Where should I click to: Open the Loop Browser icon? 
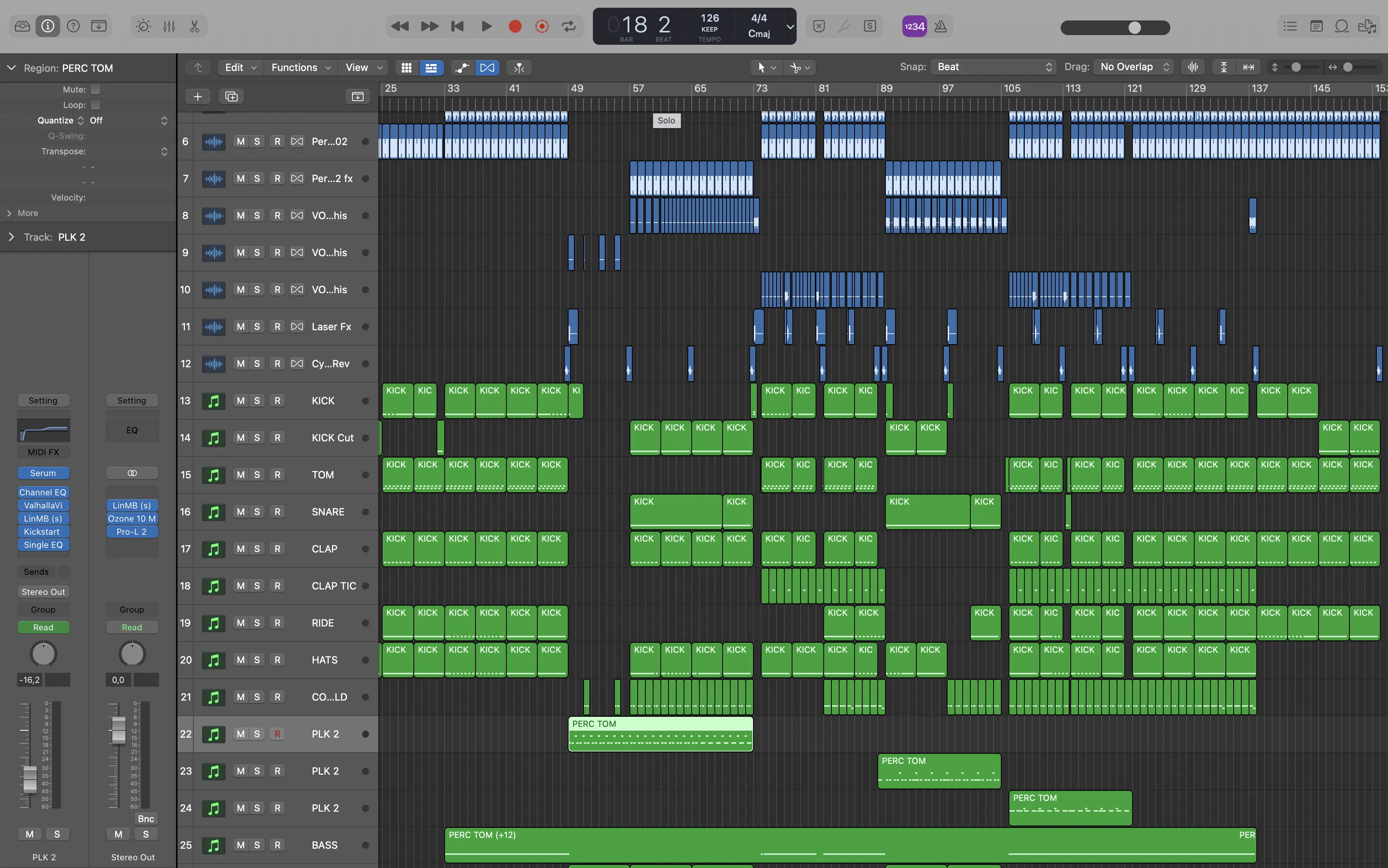click(1341, 26)
